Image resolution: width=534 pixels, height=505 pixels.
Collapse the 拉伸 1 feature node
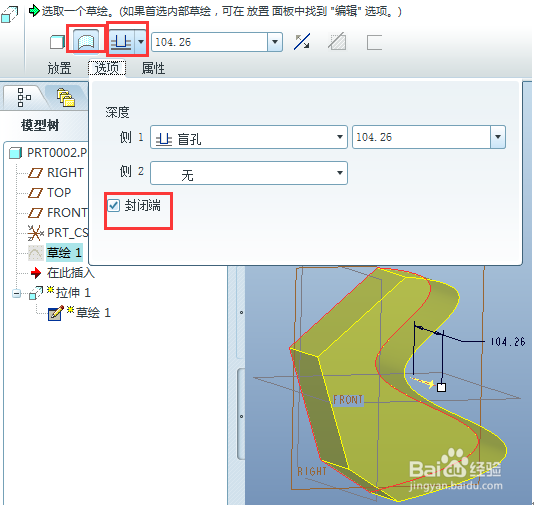[x=17, y=293]
